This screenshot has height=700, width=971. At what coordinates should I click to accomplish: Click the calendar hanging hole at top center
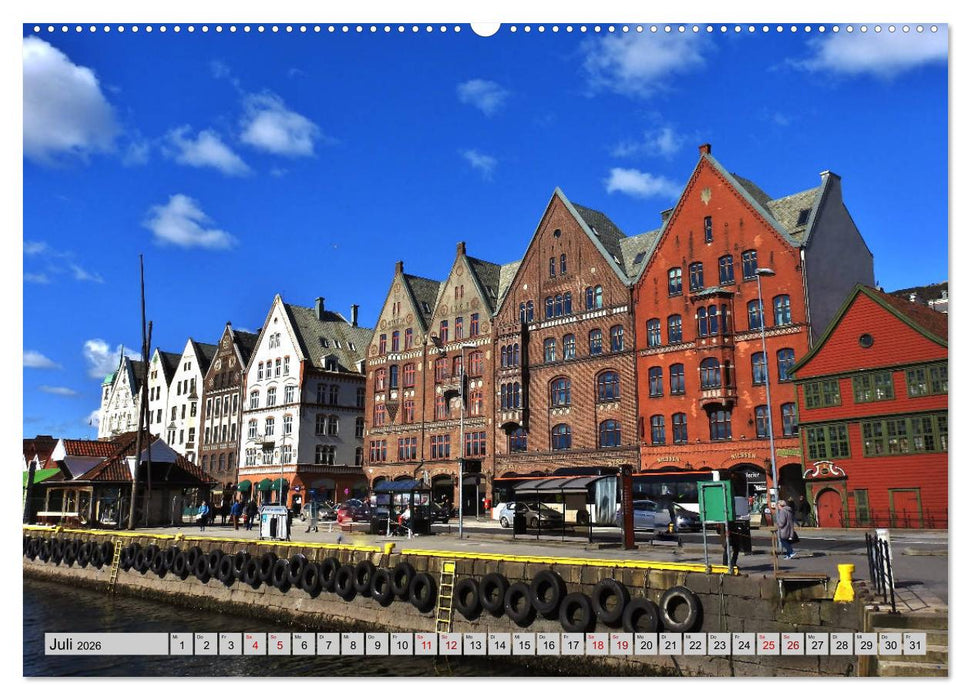point(485,28)
